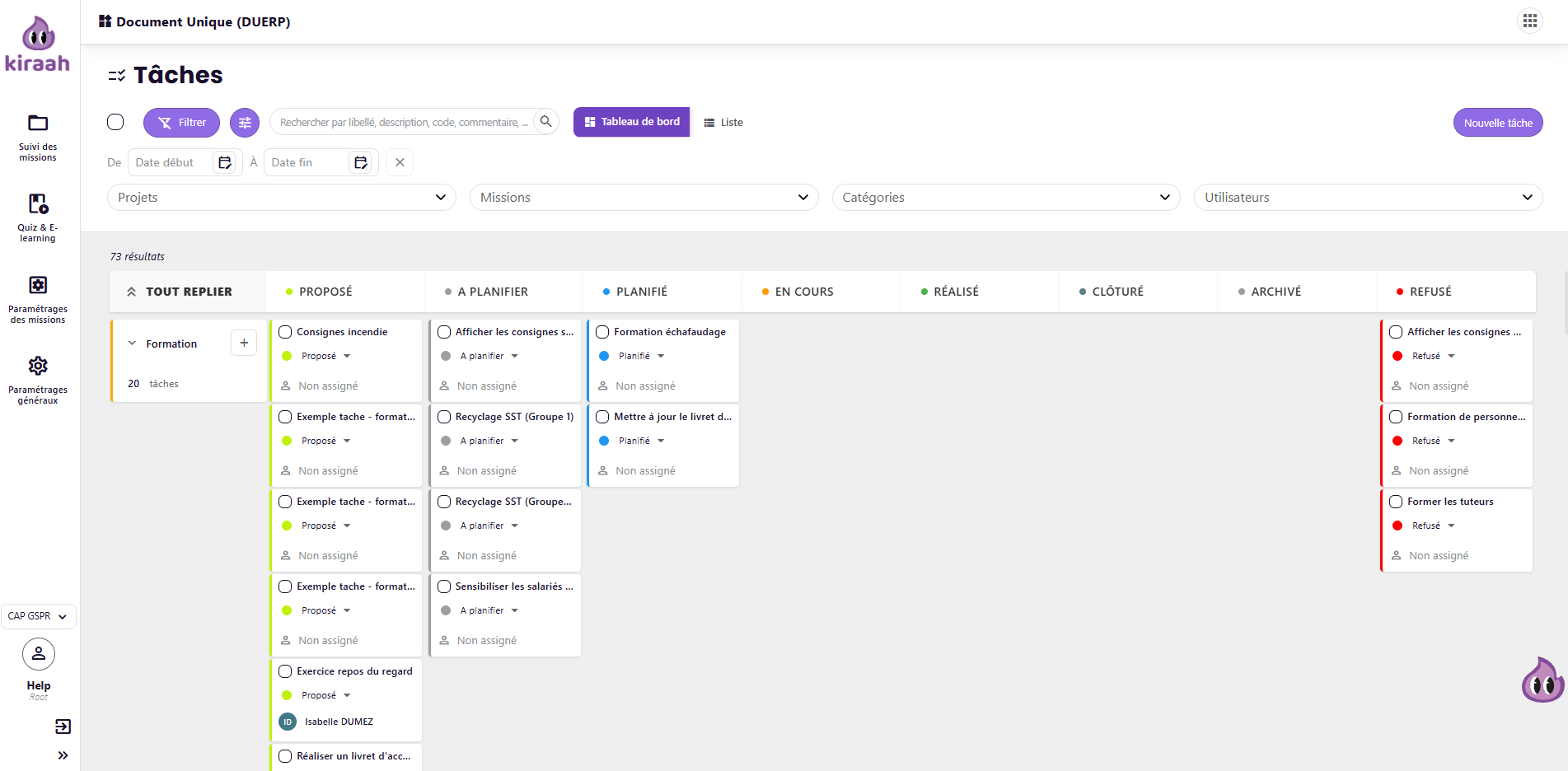Open the Catégories dropdown
This screenshot has width=1568, height=771.
point(1006,198)
